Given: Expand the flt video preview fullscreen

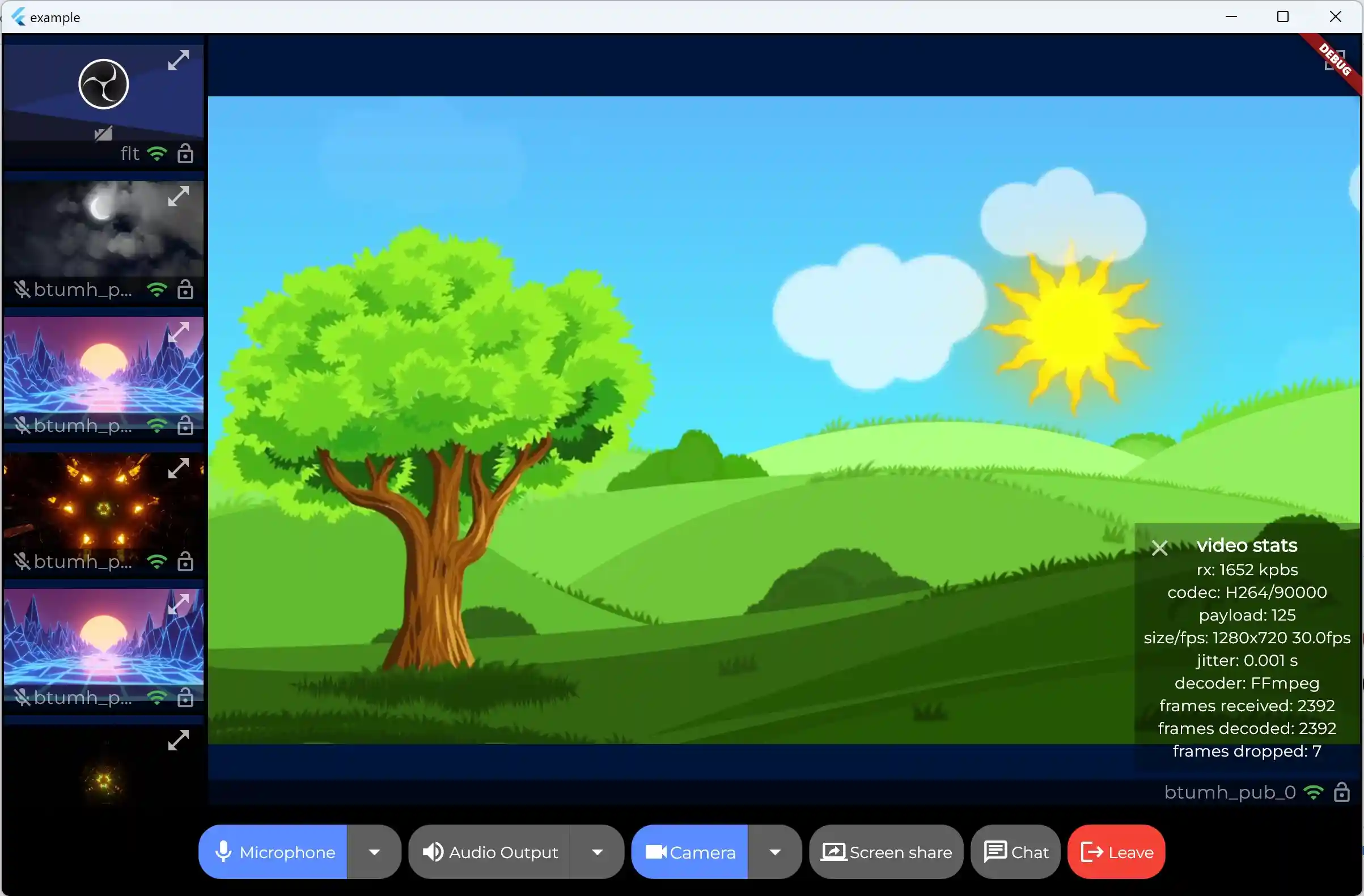Looking at the screenshot, I should [179, 60].
